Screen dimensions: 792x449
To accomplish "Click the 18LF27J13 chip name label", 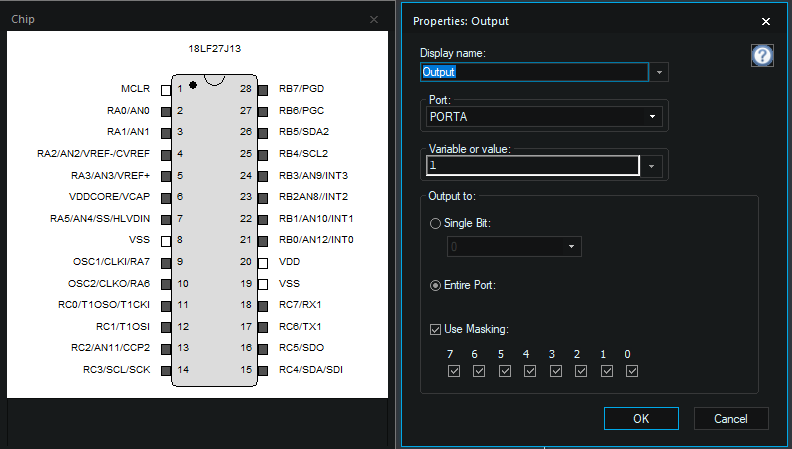I will point(215,48).
